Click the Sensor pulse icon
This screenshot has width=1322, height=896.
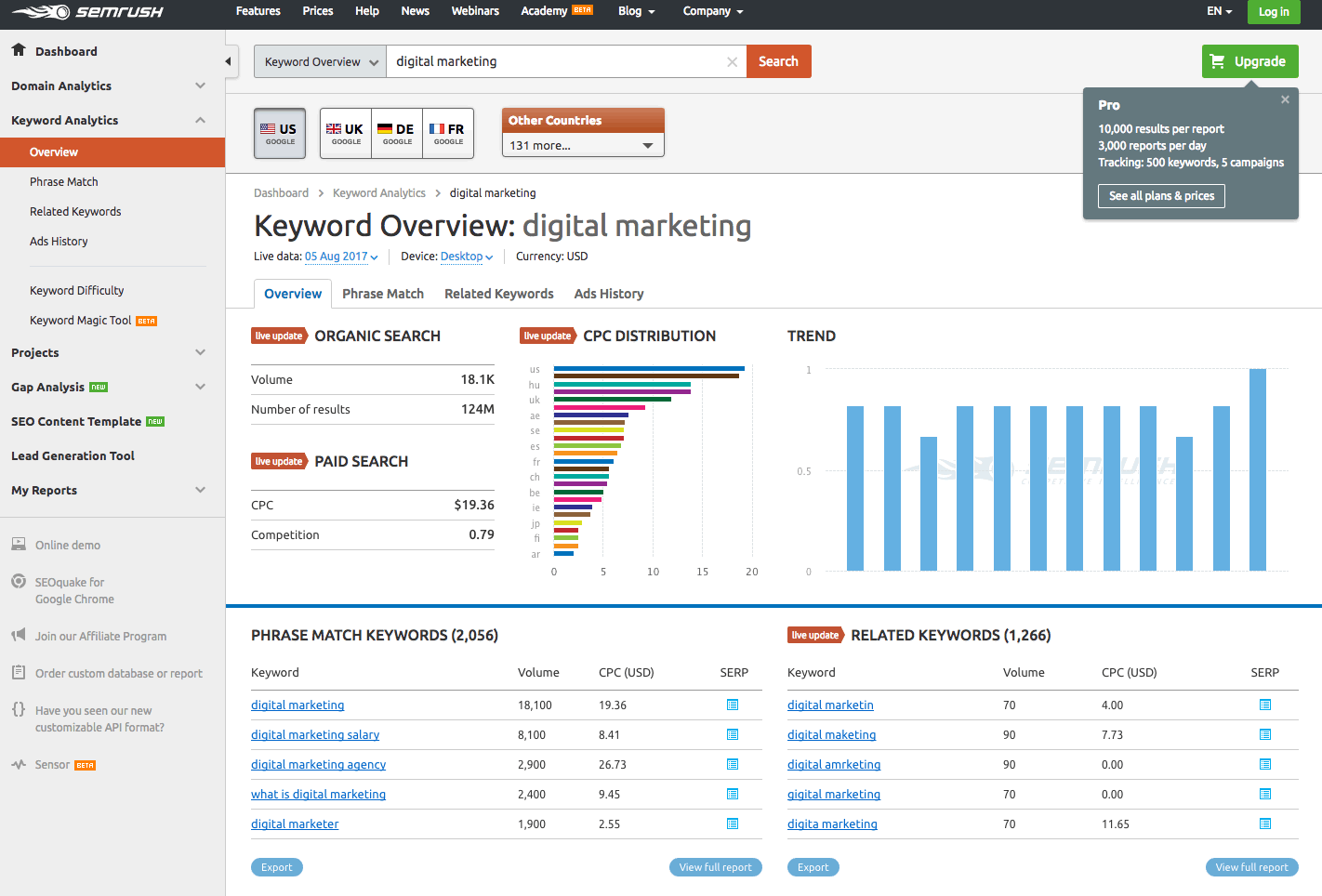pyautogui.click(x=19, y=765)
